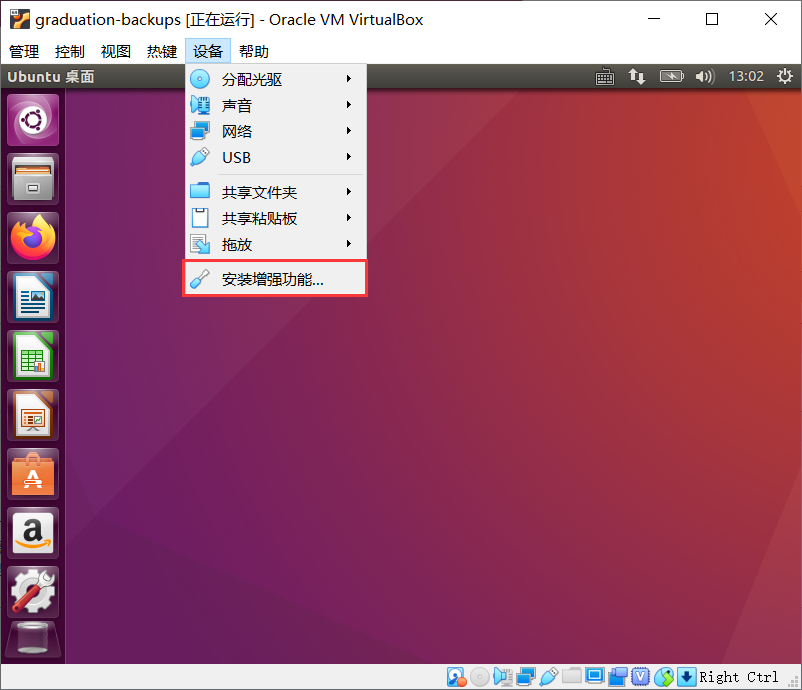Select 安装增强功能... menu entry

[x=275, y=279]
